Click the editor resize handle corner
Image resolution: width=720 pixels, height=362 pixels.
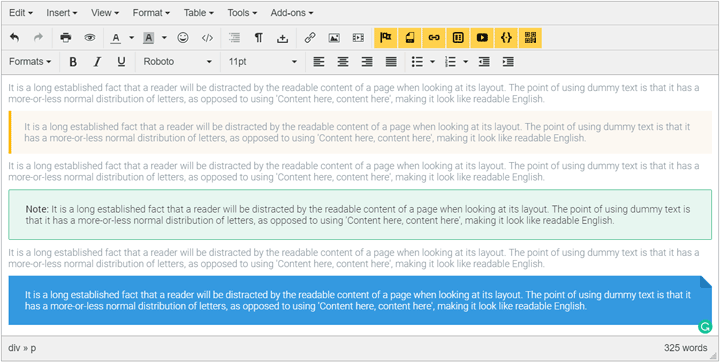713,356
